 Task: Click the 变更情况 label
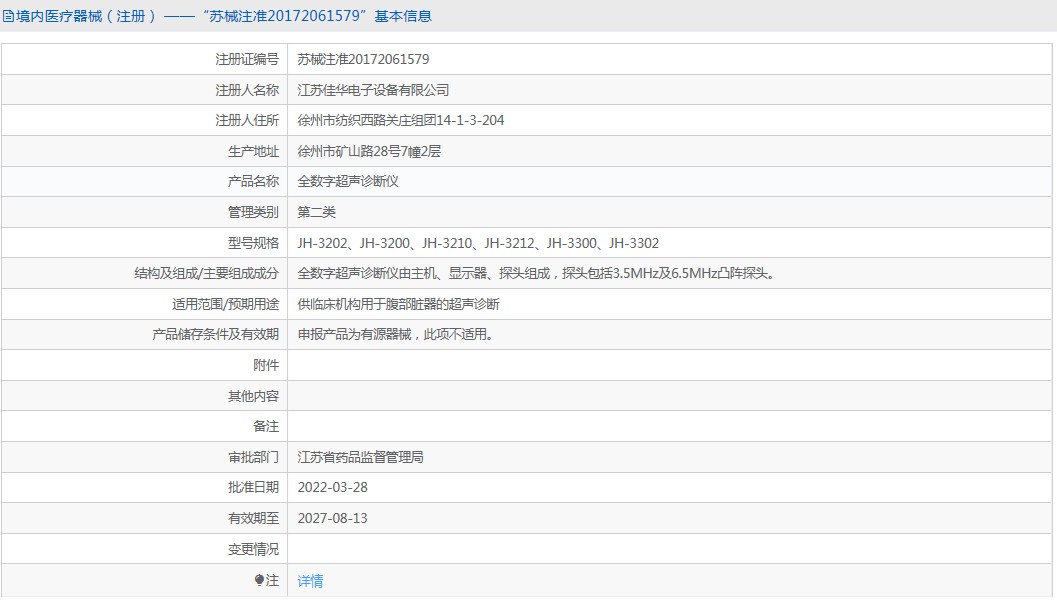click(253, 549)
